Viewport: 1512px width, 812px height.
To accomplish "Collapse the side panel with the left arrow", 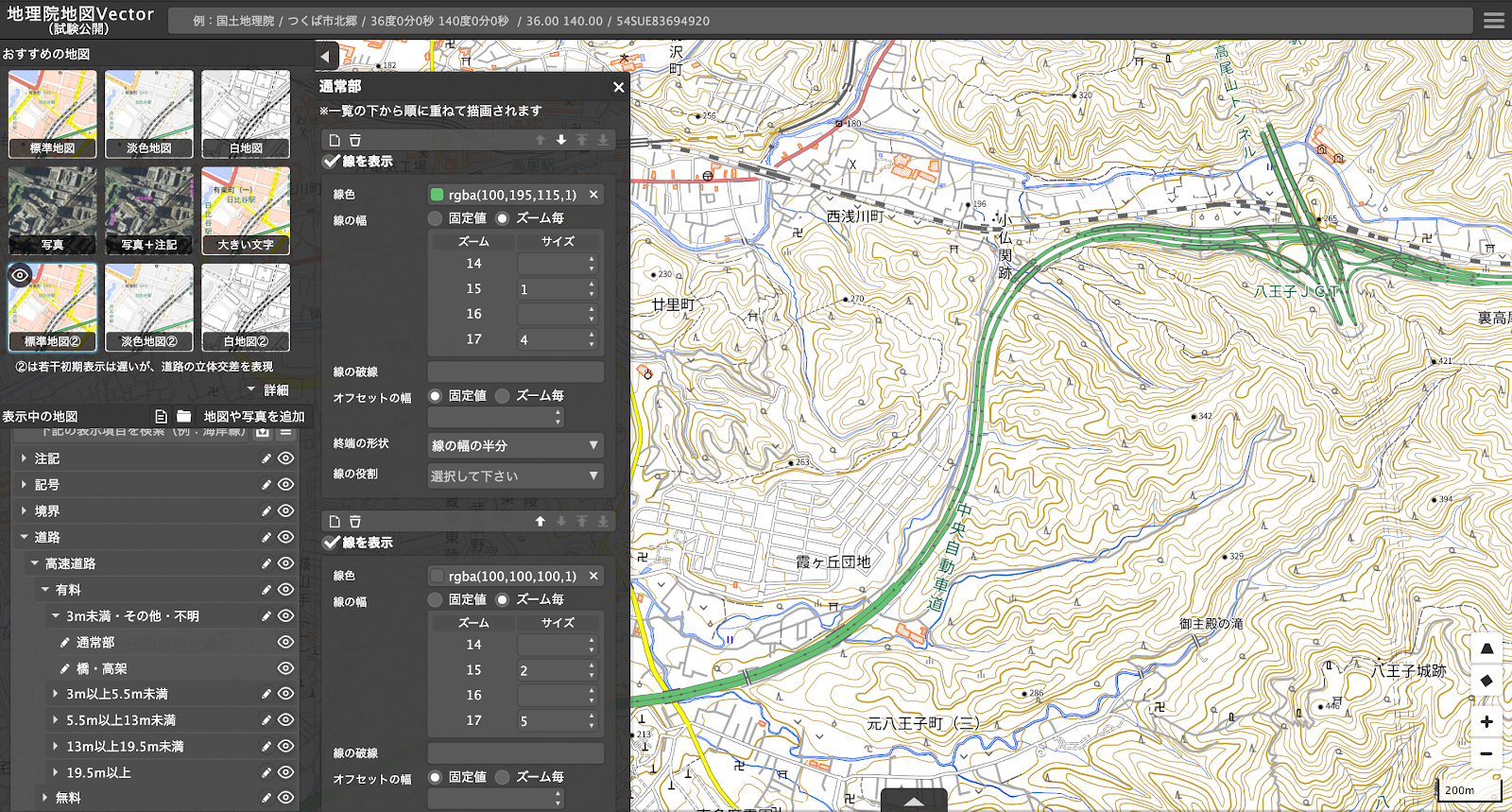I will (326, 56).
